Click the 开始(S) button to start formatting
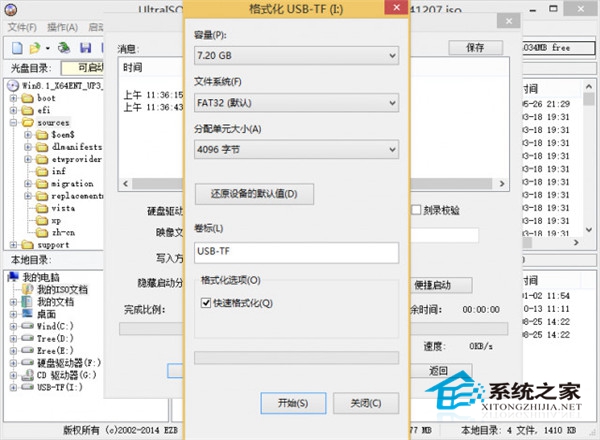Image resolution: width=600 pixels, height=440 pixels. [x=293, y=403]
